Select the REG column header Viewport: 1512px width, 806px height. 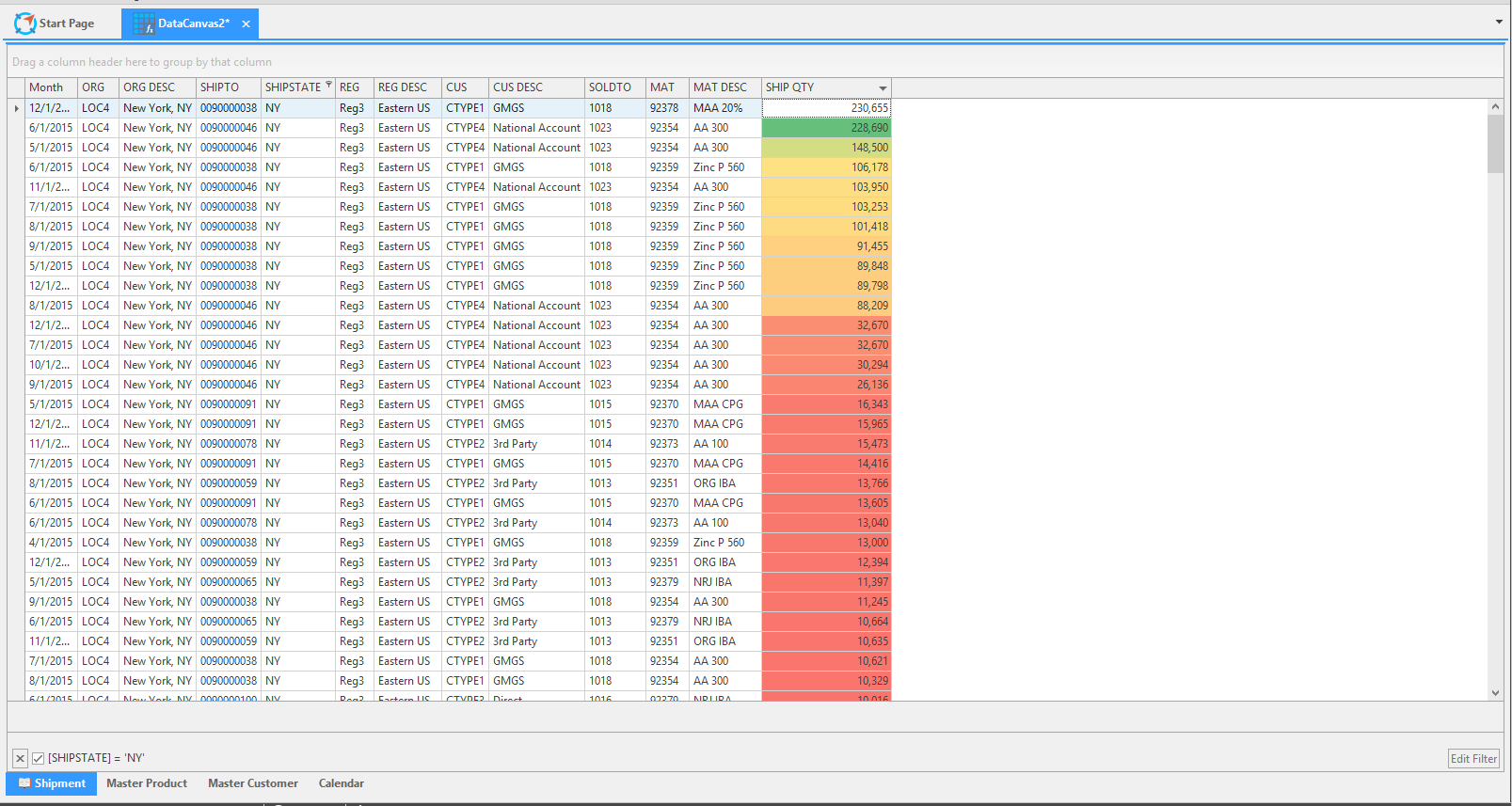pos(355,87)
